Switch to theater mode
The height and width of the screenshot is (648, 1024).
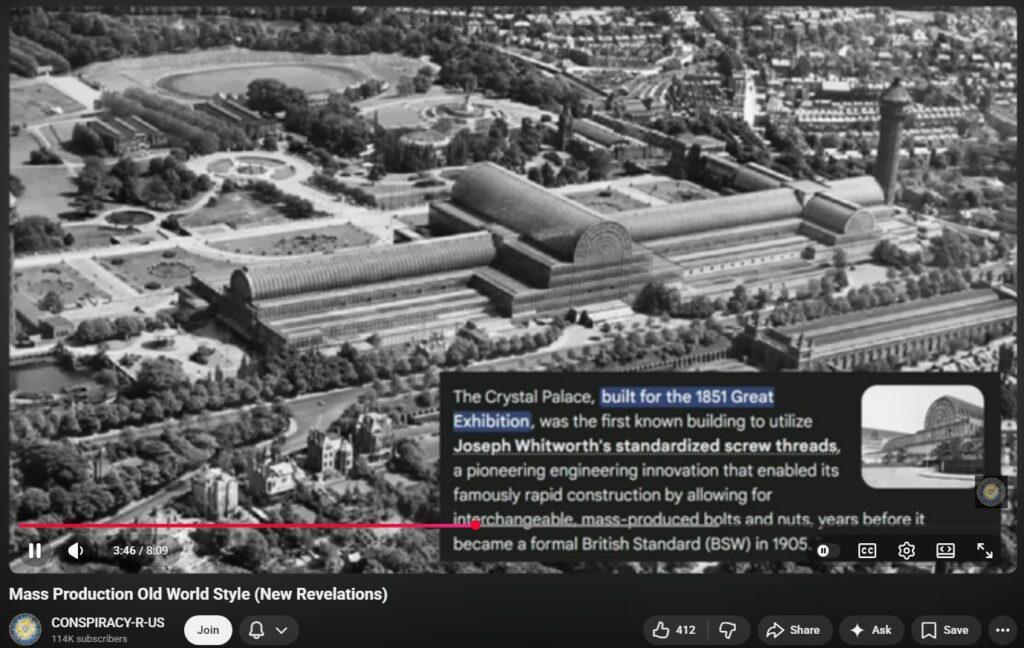[x=945, y=550]
